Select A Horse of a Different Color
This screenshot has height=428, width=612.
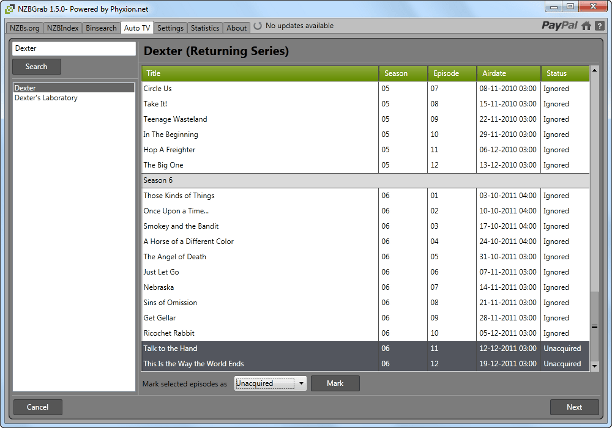365,242
